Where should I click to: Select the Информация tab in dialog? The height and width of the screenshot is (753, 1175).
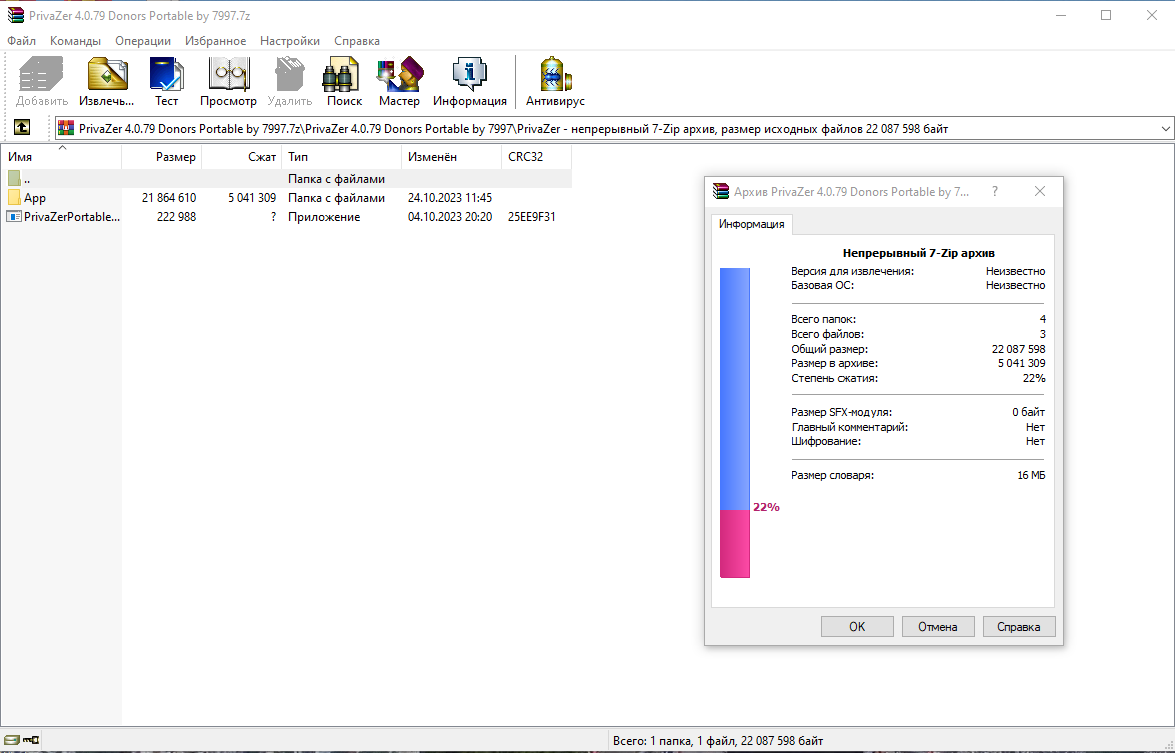point(752,224)
